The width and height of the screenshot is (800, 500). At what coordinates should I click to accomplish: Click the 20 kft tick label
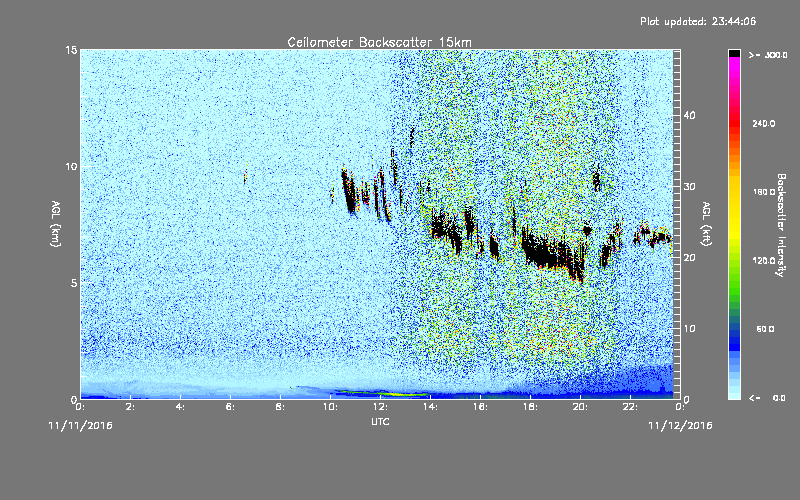(689, 258)
